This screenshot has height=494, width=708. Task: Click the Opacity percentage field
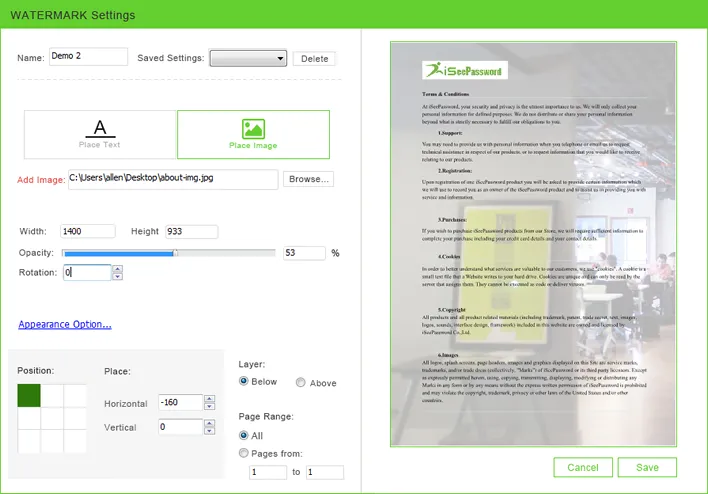tap(304, 253)
